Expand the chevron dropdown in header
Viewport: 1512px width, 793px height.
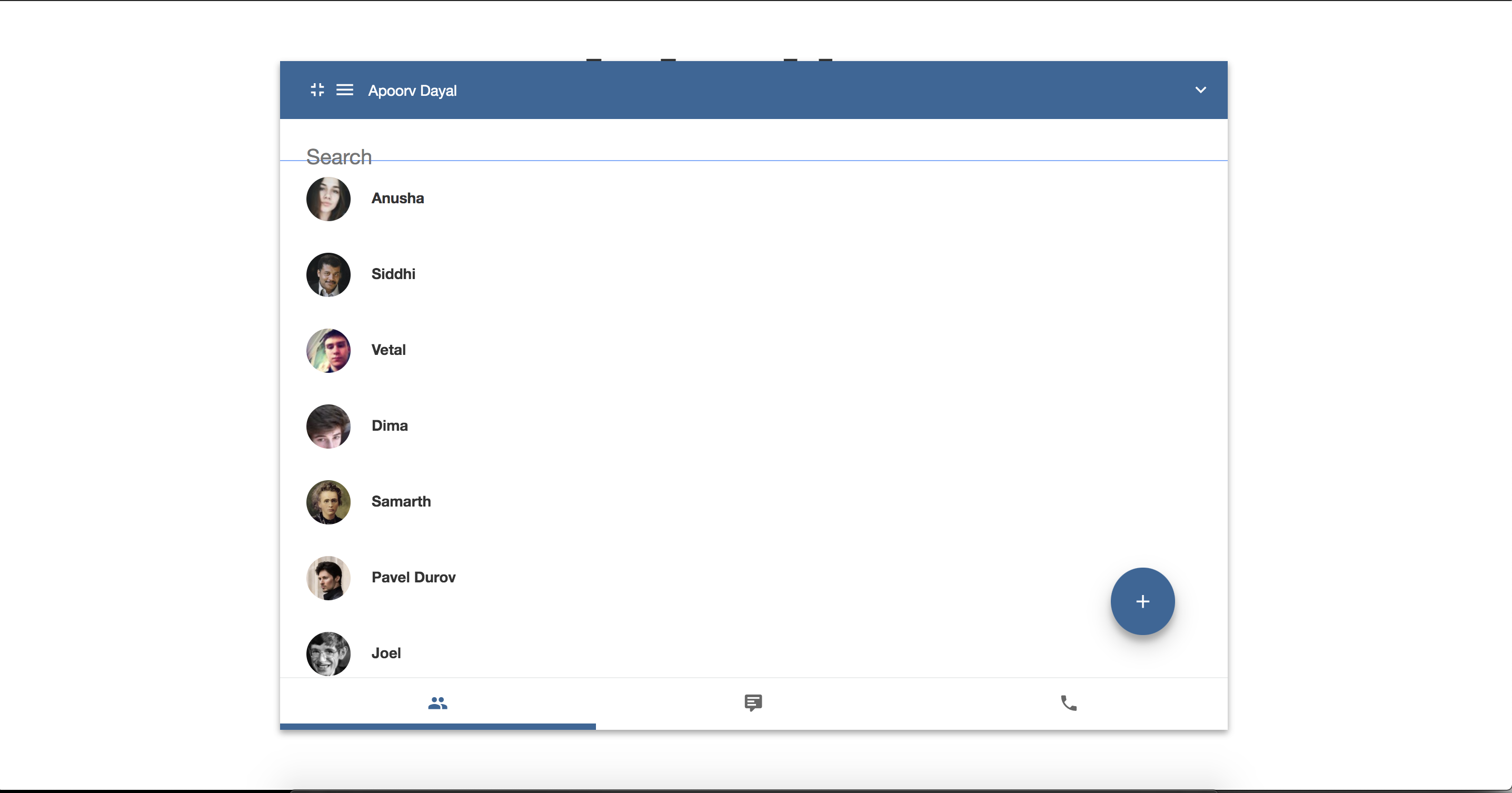coord(1200,90)
